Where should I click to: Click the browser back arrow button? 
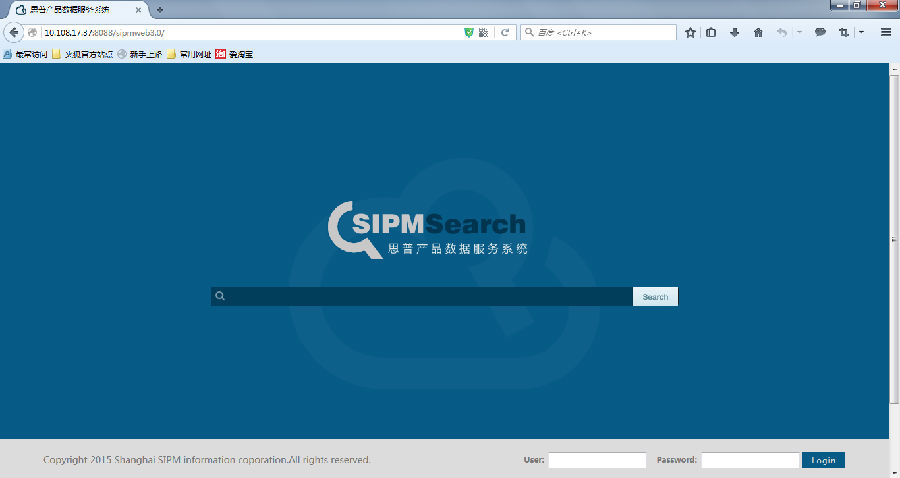(14, 33)
